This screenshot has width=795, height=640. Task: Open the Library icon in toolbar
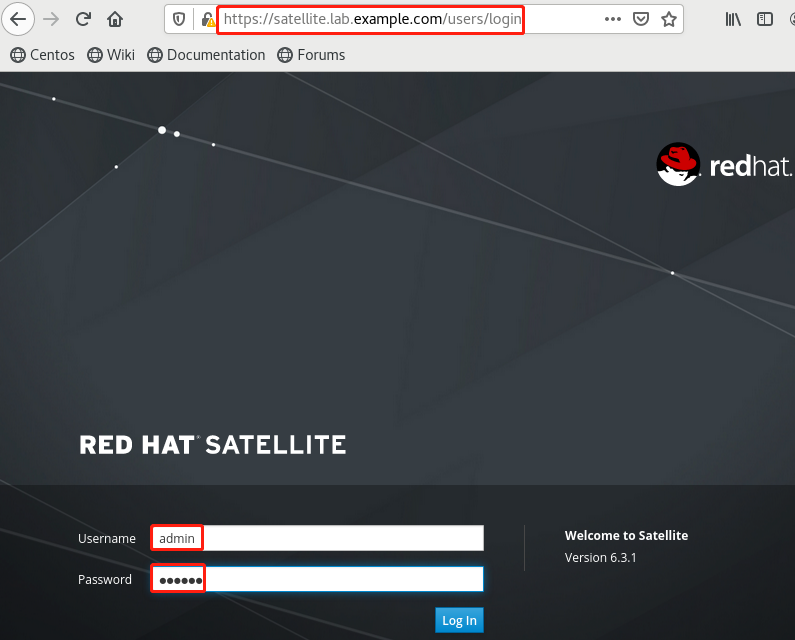click(x=733, y=19)
